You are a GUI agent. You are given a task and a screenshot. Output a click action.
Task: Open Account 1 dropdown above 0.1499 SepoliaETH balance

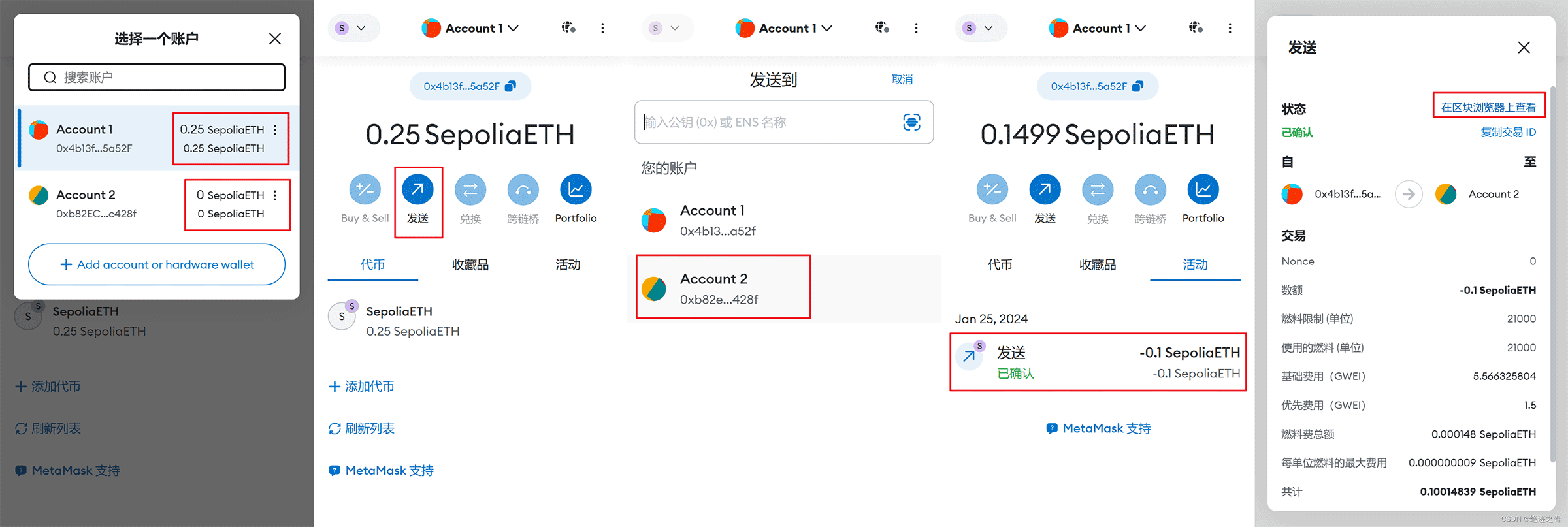tap(1098, 28)
